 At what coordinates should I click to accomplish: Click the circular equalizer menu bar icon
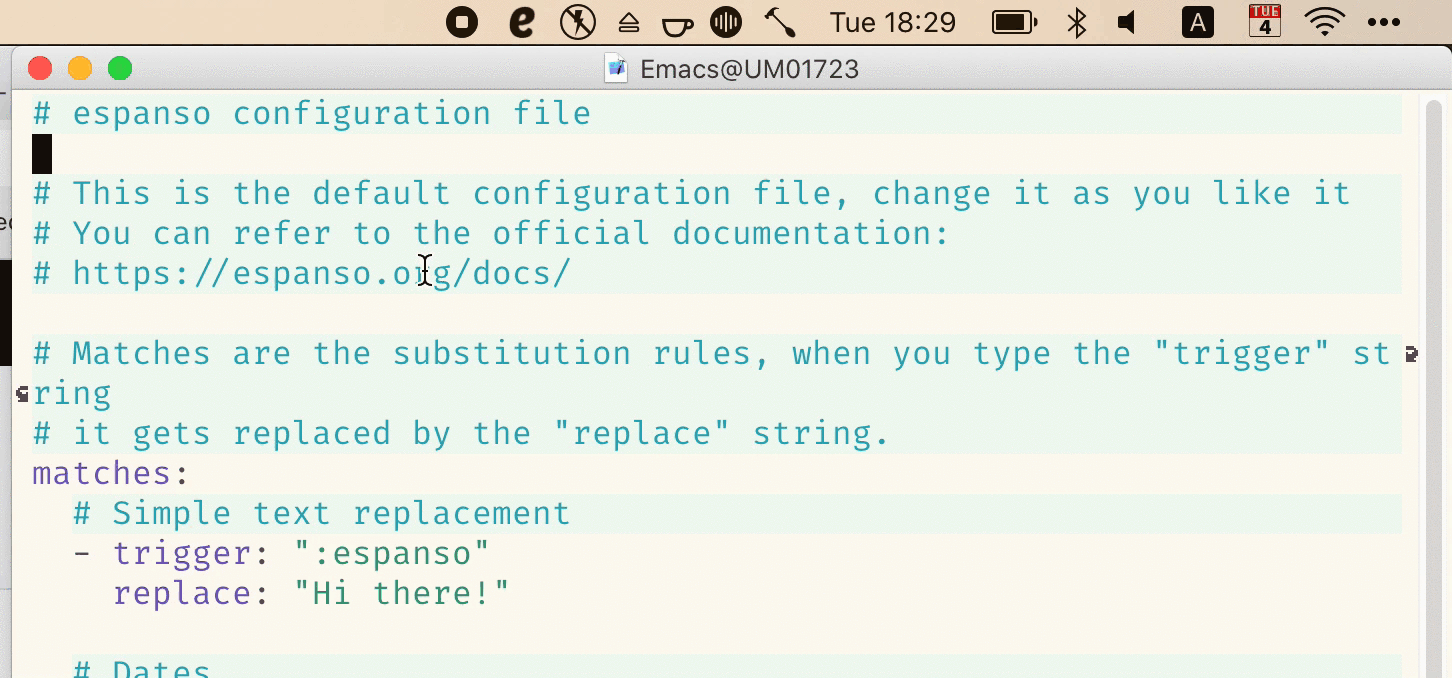[x=726, y=21]
